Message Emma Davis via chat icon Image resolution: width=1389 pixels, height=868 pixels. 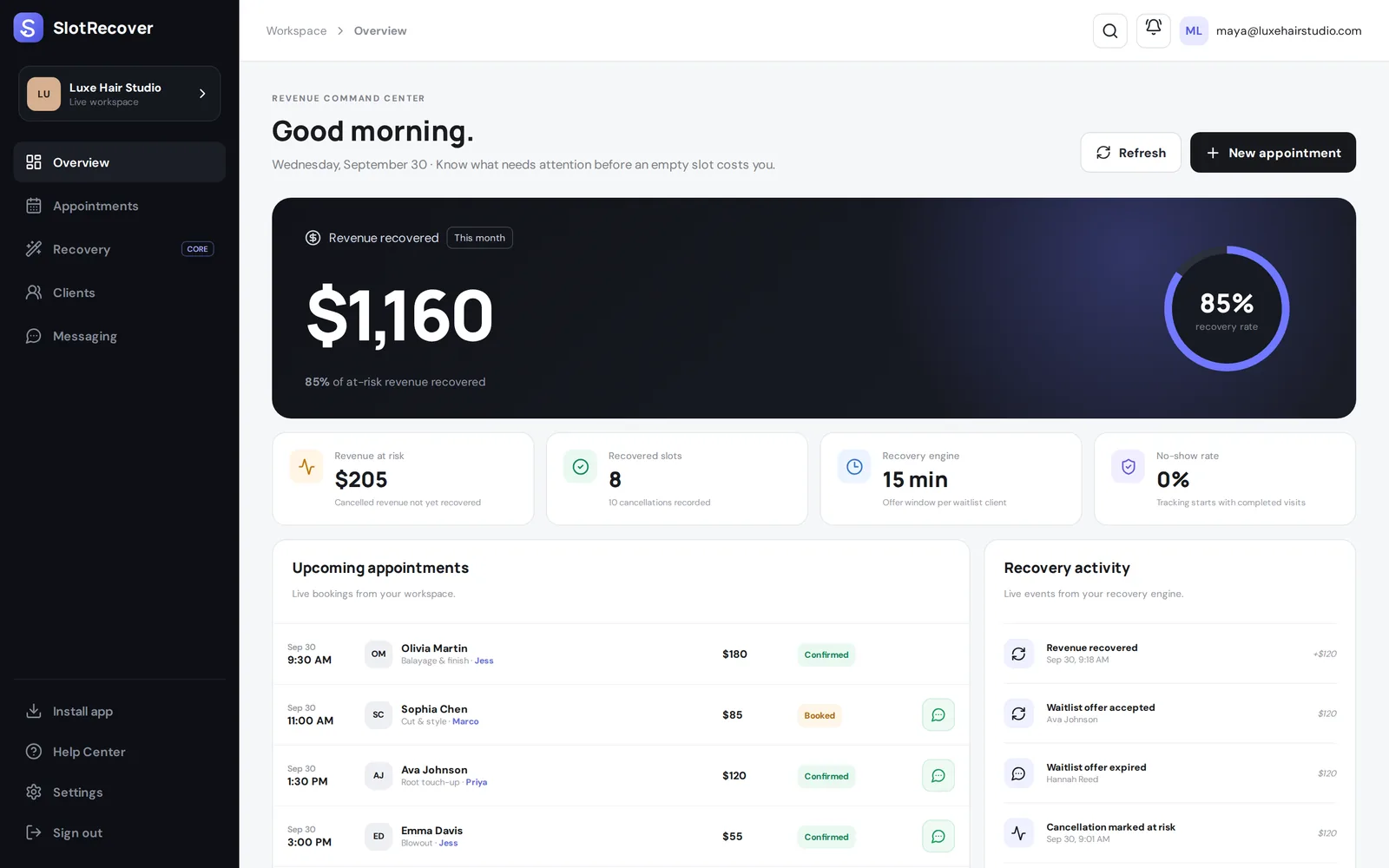938,837
